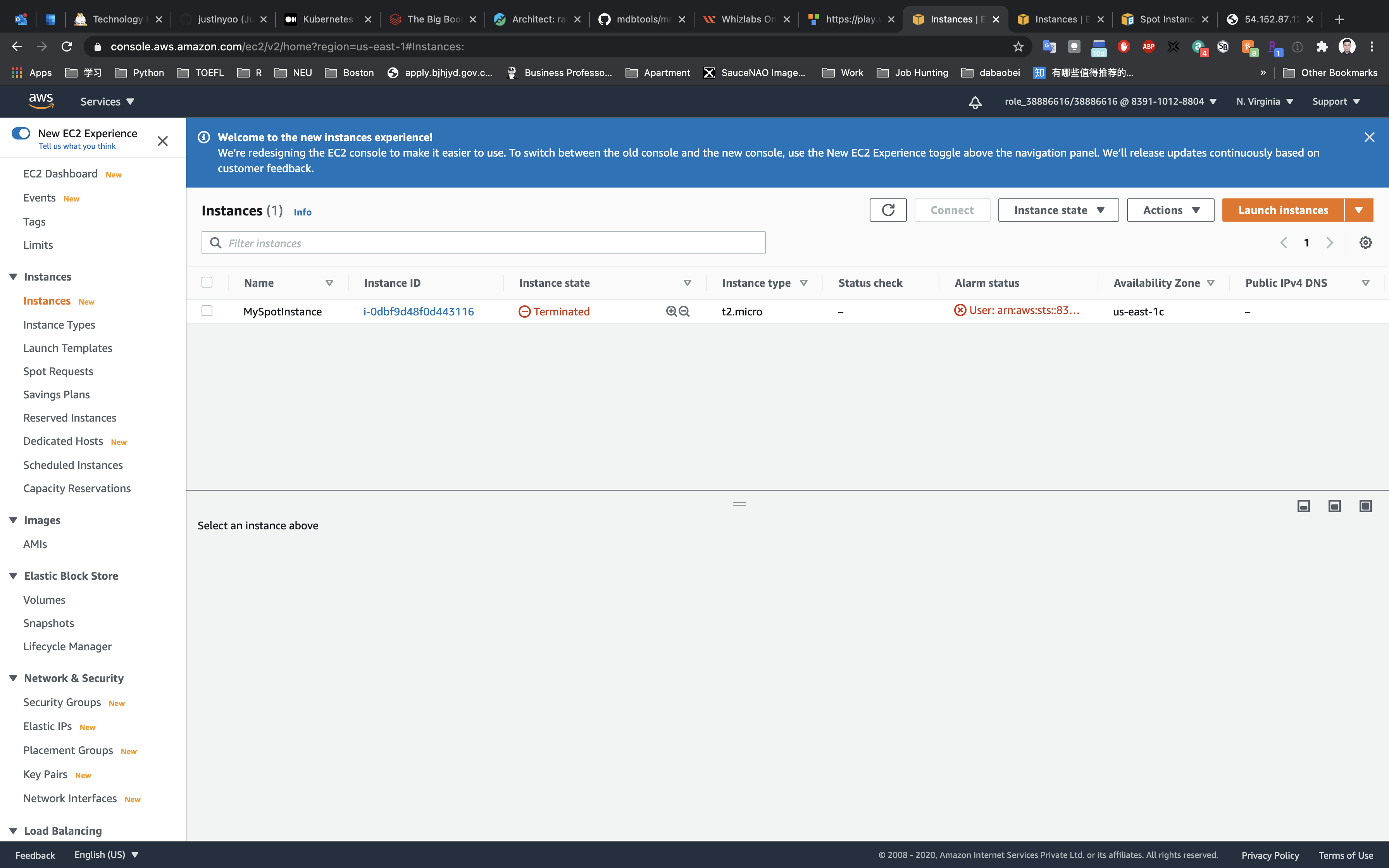Viewport: 1389px width, 868px height.
Task: Click the zoom-in filter icon beside Terminated
Action: 671,311
